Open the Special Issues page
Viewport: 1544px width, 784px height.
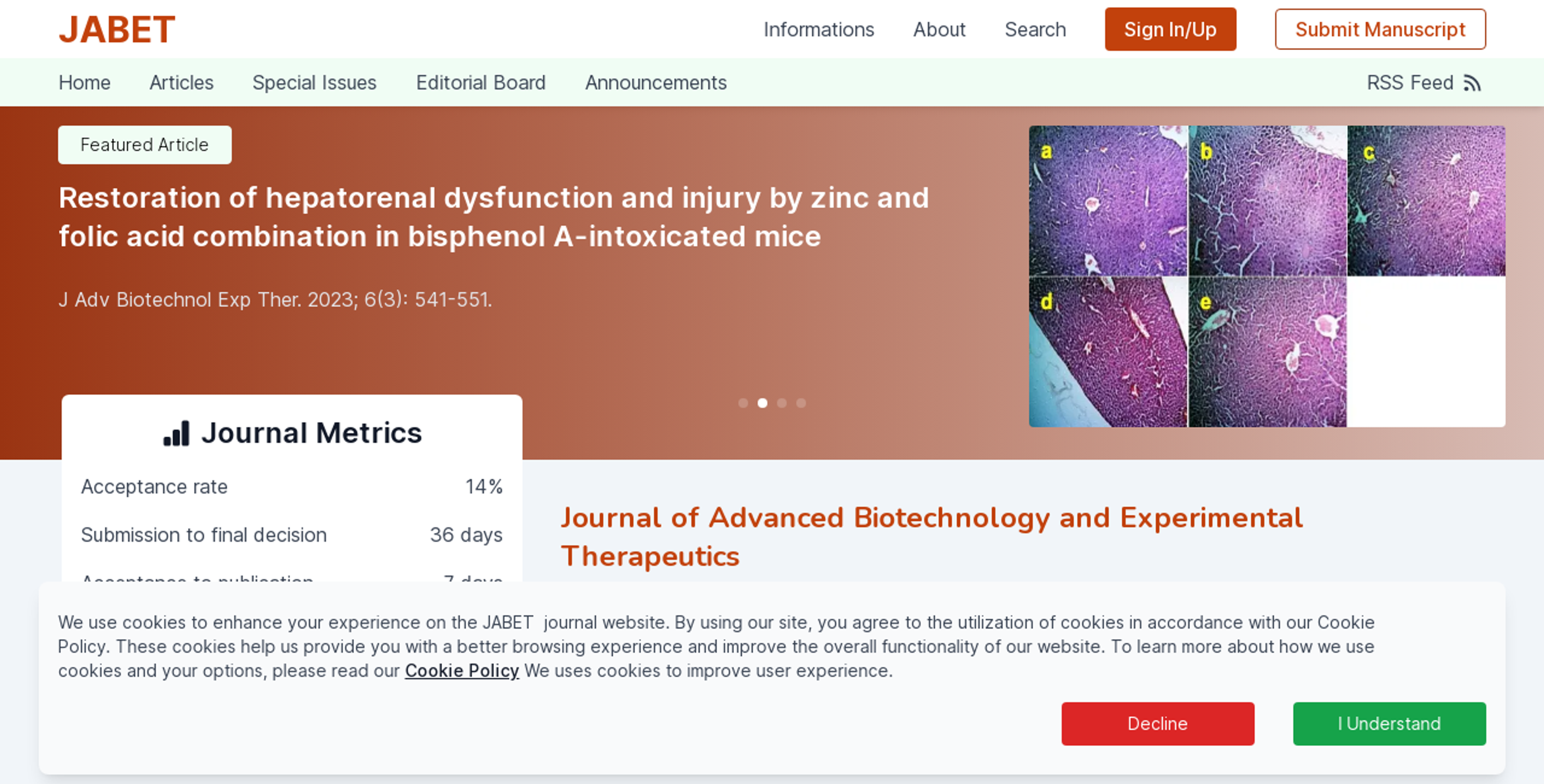pos(314,83)
